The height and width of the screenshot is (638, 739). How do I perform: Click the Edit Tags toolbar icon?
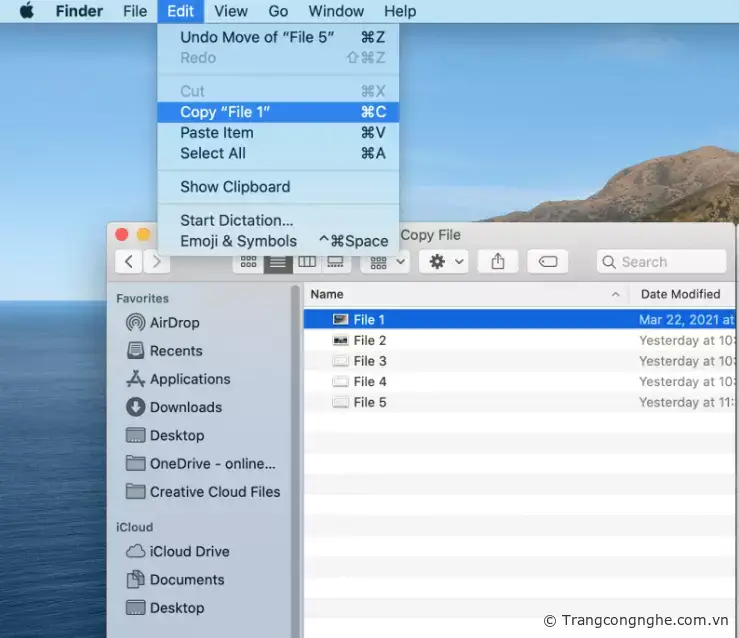[547, 262]
